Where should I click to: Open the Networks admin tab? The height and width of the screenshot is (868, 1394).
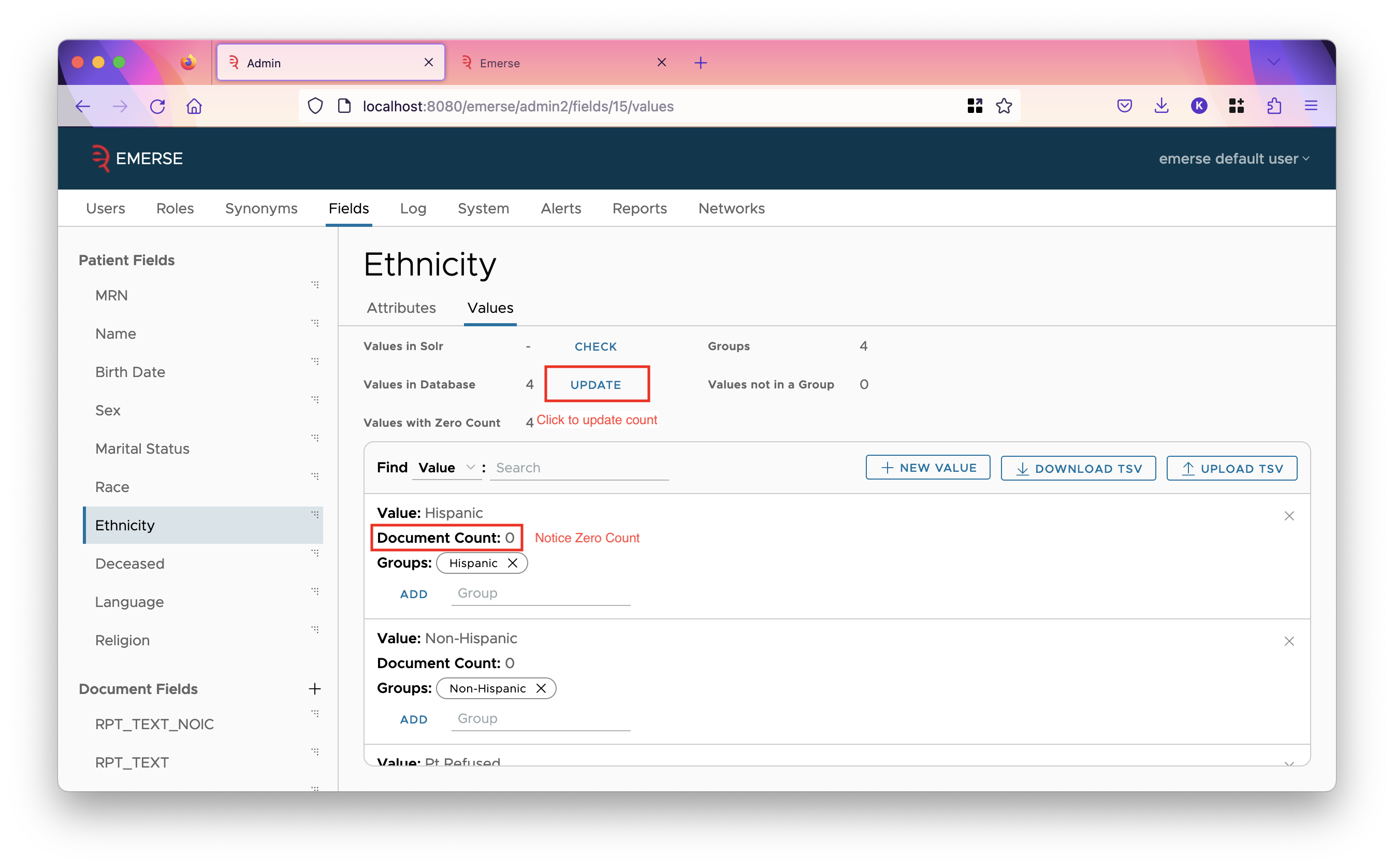tap(731, 208)
